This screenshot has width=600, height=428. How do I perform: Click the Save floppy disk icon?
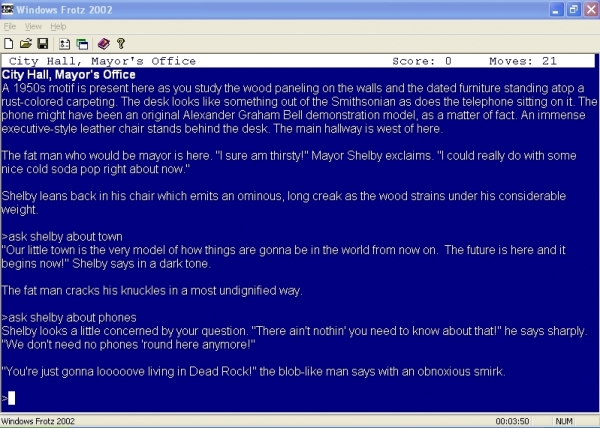pos(42,44)
